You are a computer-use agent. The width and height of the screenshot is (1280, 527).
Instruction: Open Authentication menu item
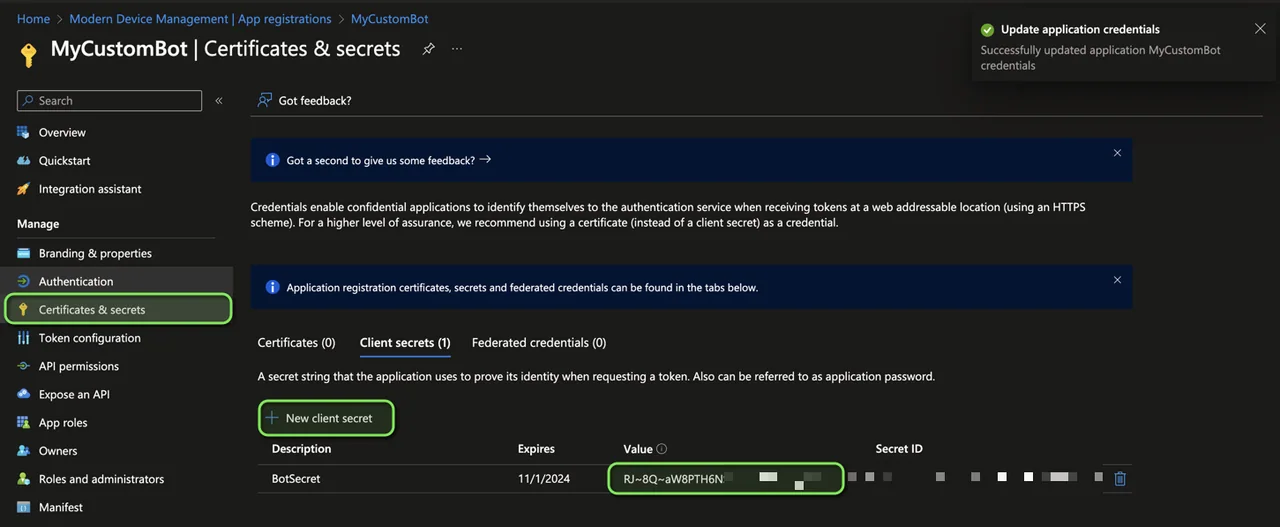point(76,282)
